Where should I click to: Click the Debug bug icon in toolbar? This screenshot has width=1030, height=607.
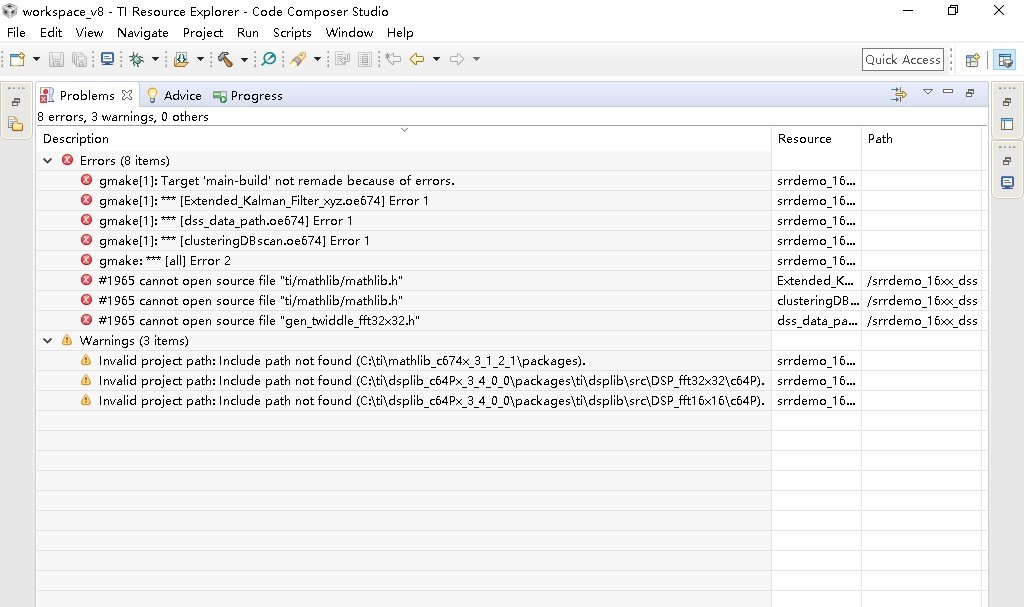pos(137,59)
